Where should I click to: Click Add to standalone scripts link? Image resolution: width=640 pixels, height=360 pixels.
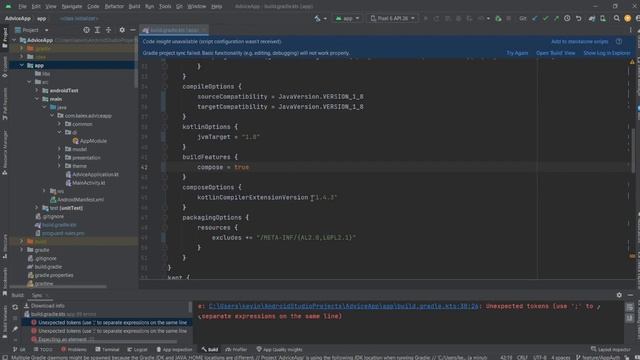tap(580, 42)
